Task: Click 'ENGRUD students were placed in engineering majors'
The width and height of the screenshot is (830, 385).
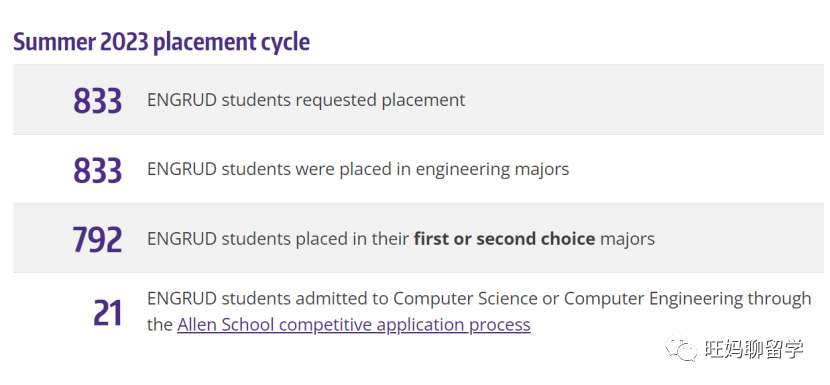Action: tap(358, 169)
